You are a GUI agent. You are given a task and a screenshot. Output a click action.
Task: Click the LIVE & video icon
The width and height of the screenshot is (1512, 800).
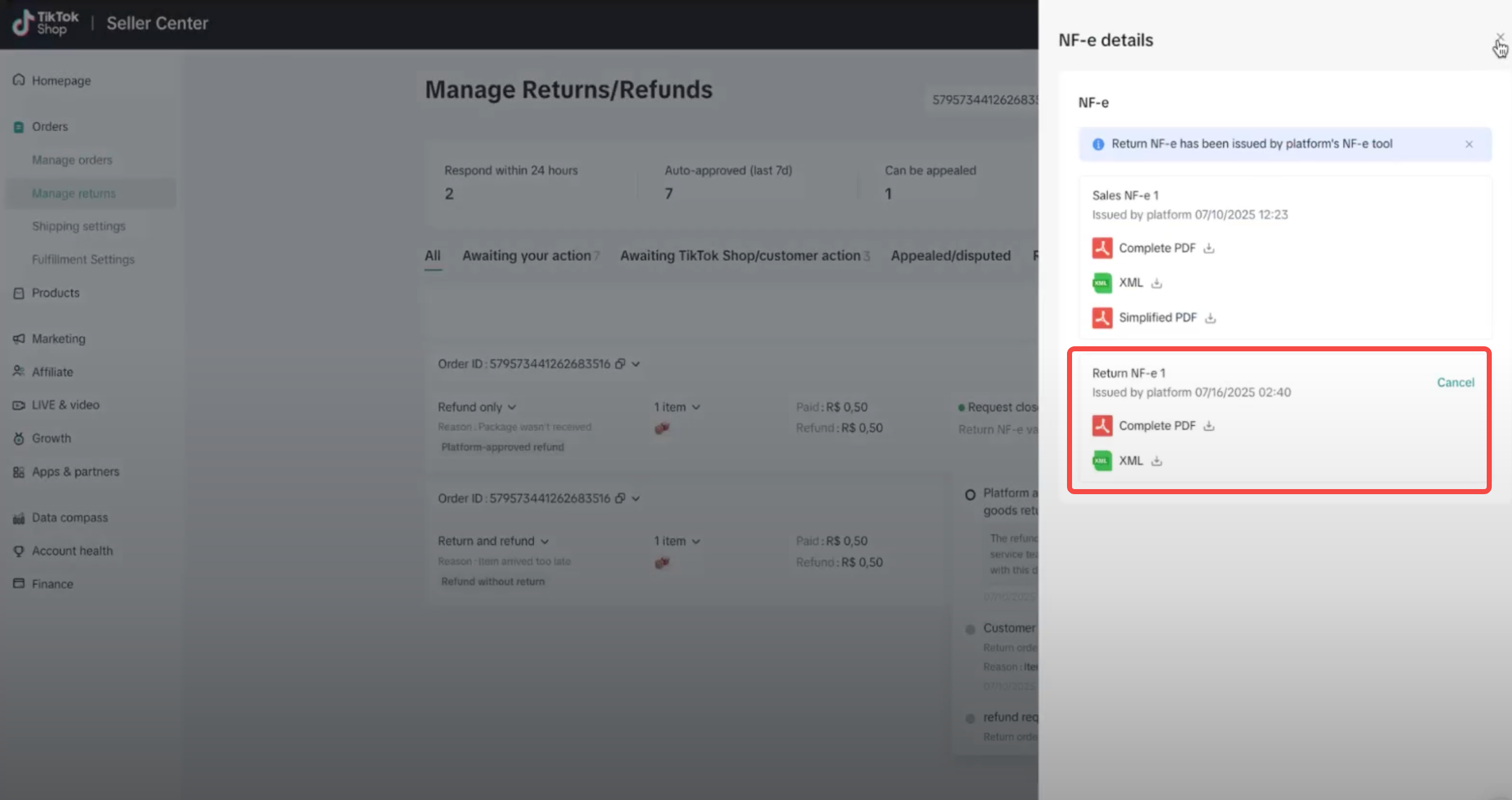pyautogui.click(x=18, y=405)
